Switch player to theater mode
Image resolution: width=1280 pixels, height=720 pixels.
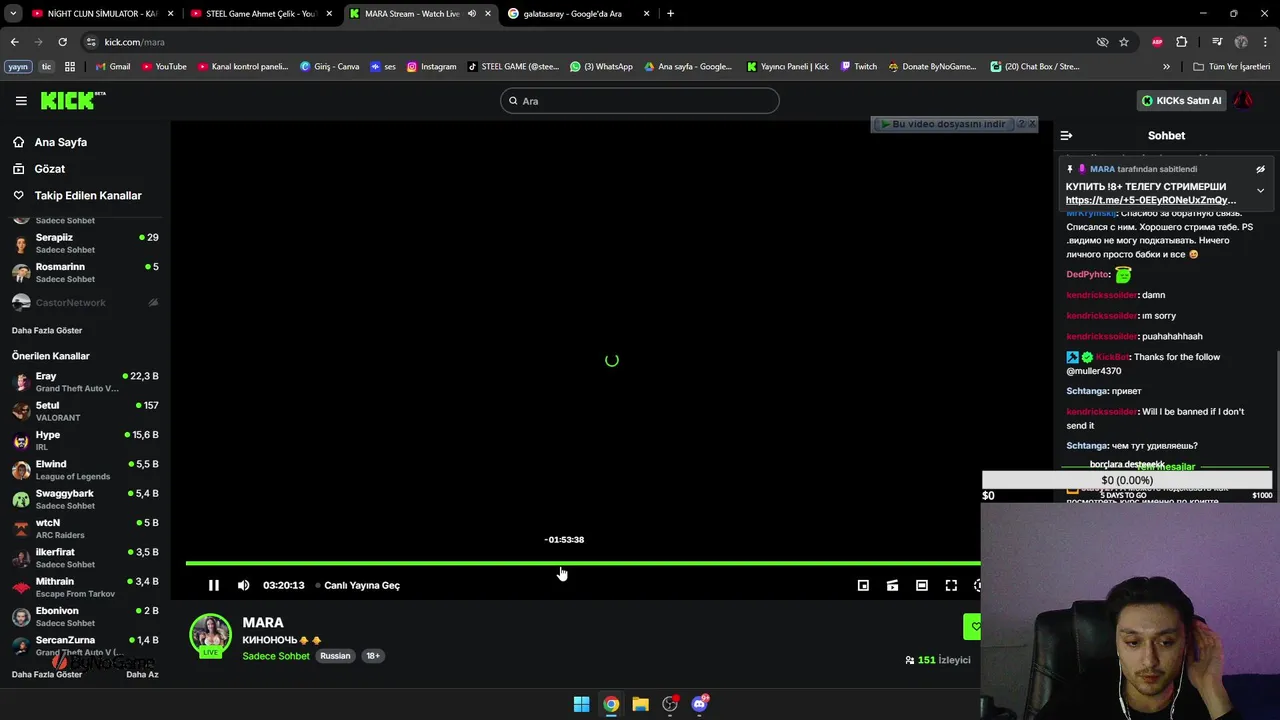tap(922, 585)
